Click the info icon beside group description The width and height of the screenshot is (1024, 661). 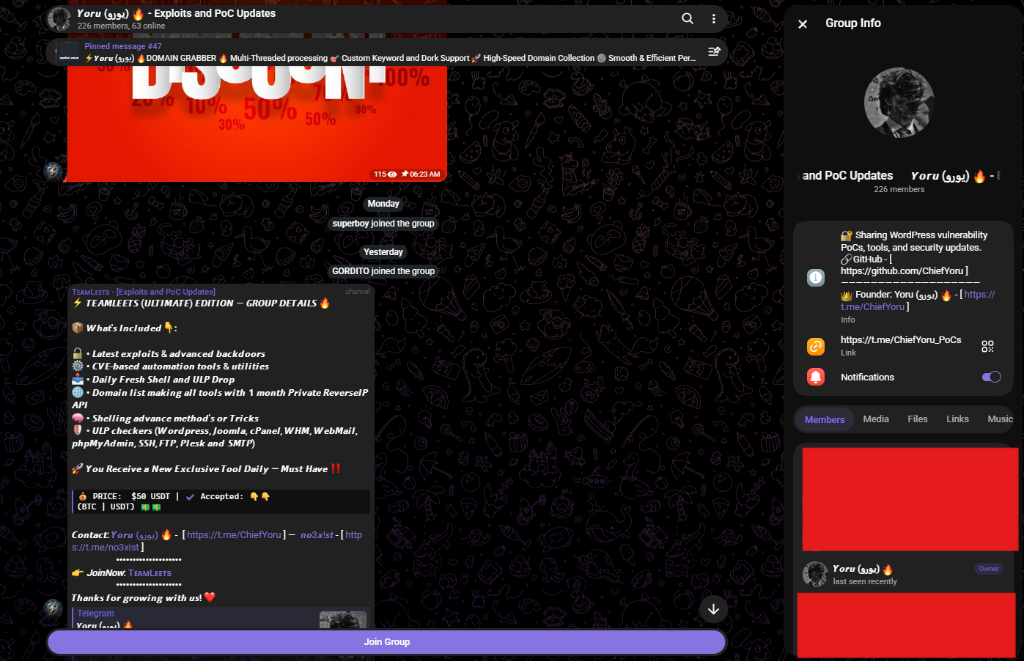click(816, 278)
